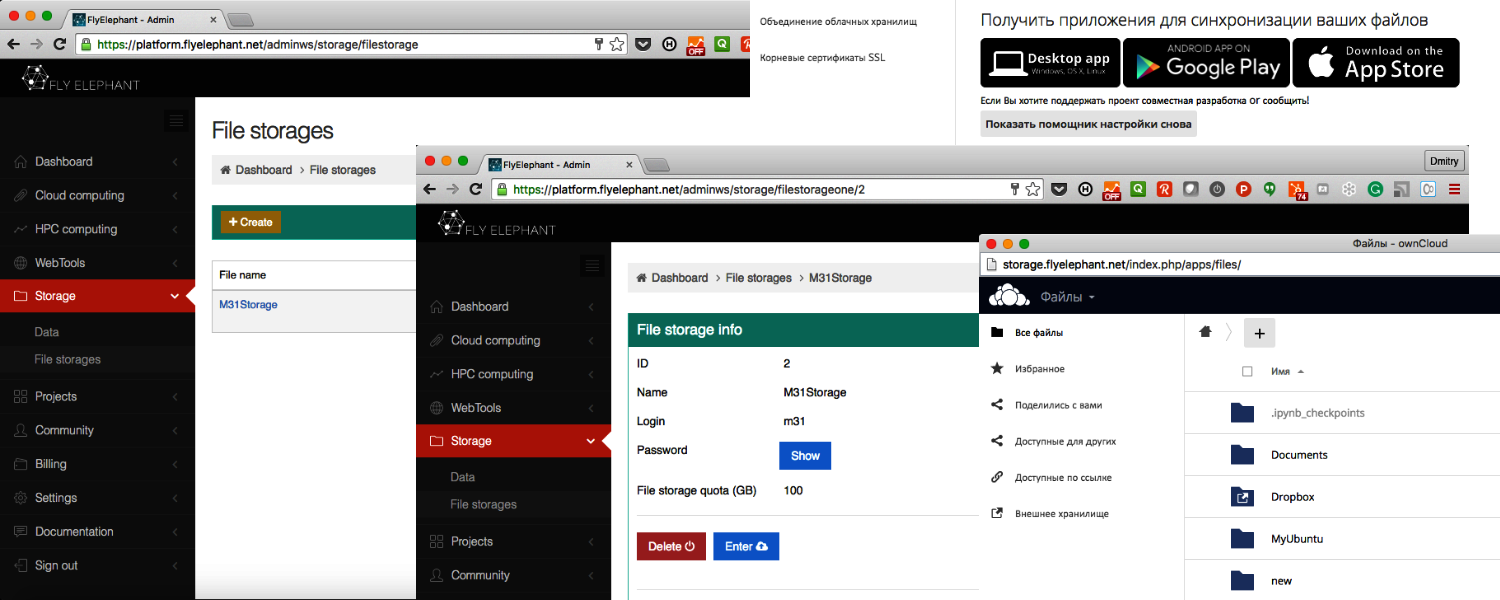Add a new item with the plus button in ownCloud
This screenshot has height=600, width=1500.
1259,333
